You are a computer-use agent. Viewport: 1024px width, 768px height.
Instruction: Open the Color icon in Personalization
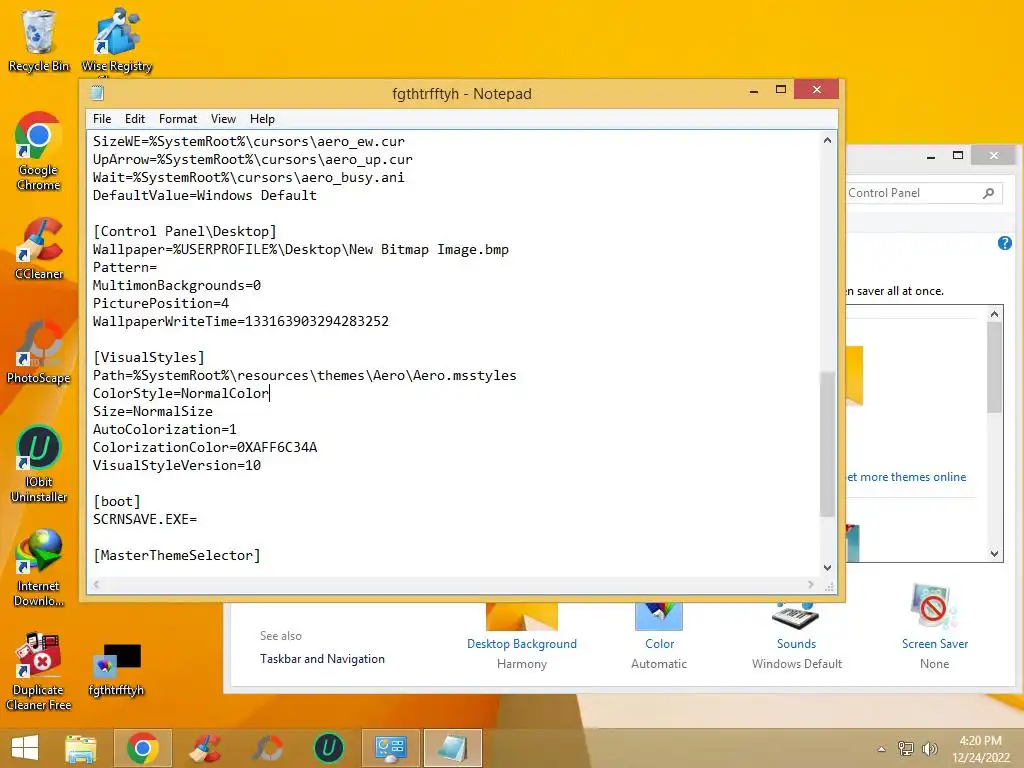click(659, 615)
